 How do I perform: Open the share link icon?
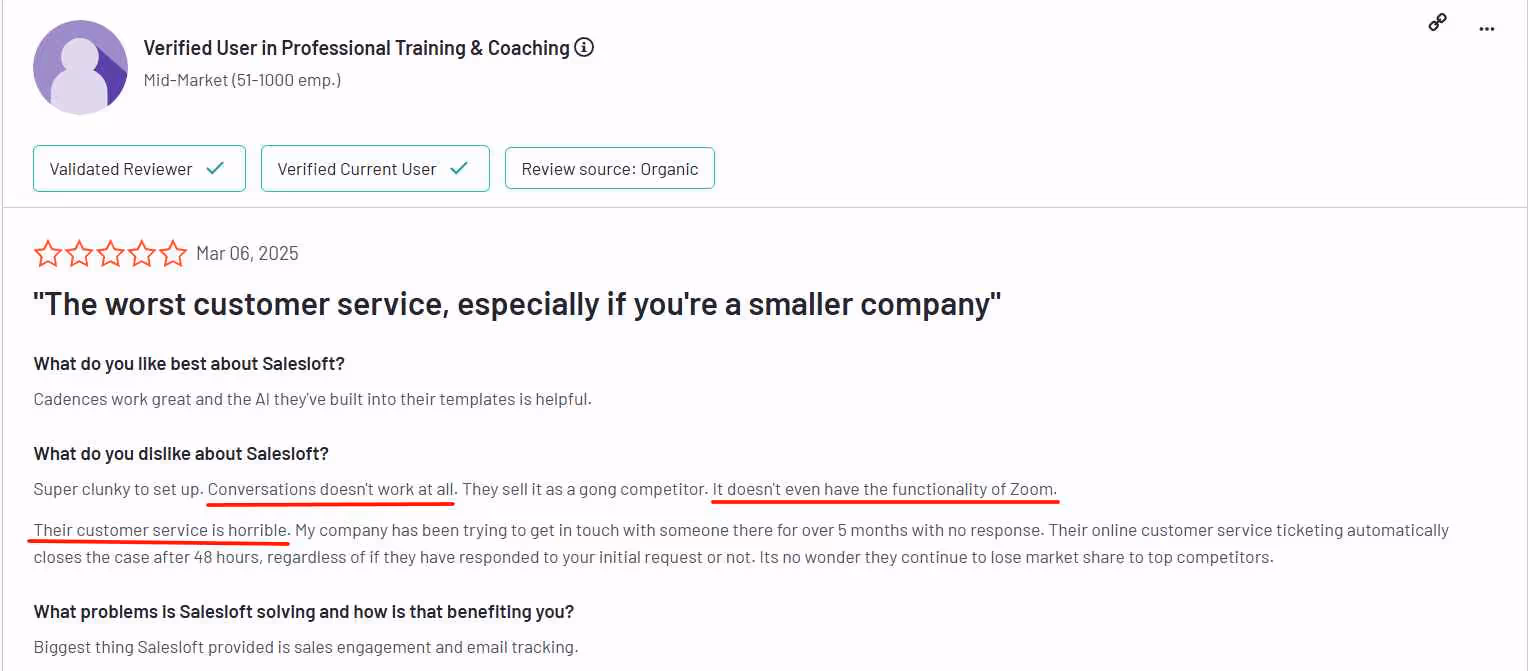pyautogui.click(x=1437, y=21)
